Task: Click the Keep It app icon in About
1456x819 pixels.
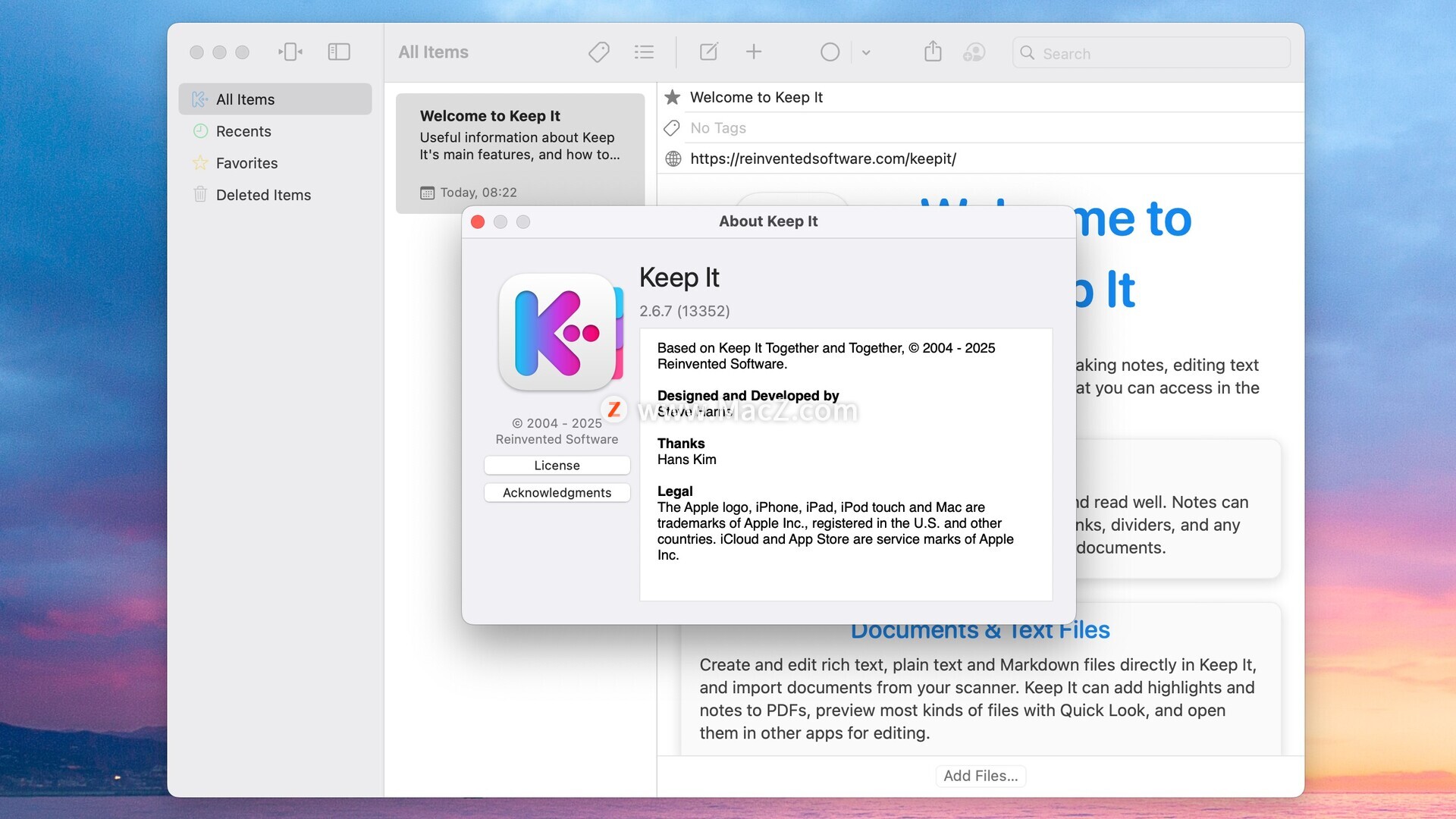Action: (x=560, y=332)
